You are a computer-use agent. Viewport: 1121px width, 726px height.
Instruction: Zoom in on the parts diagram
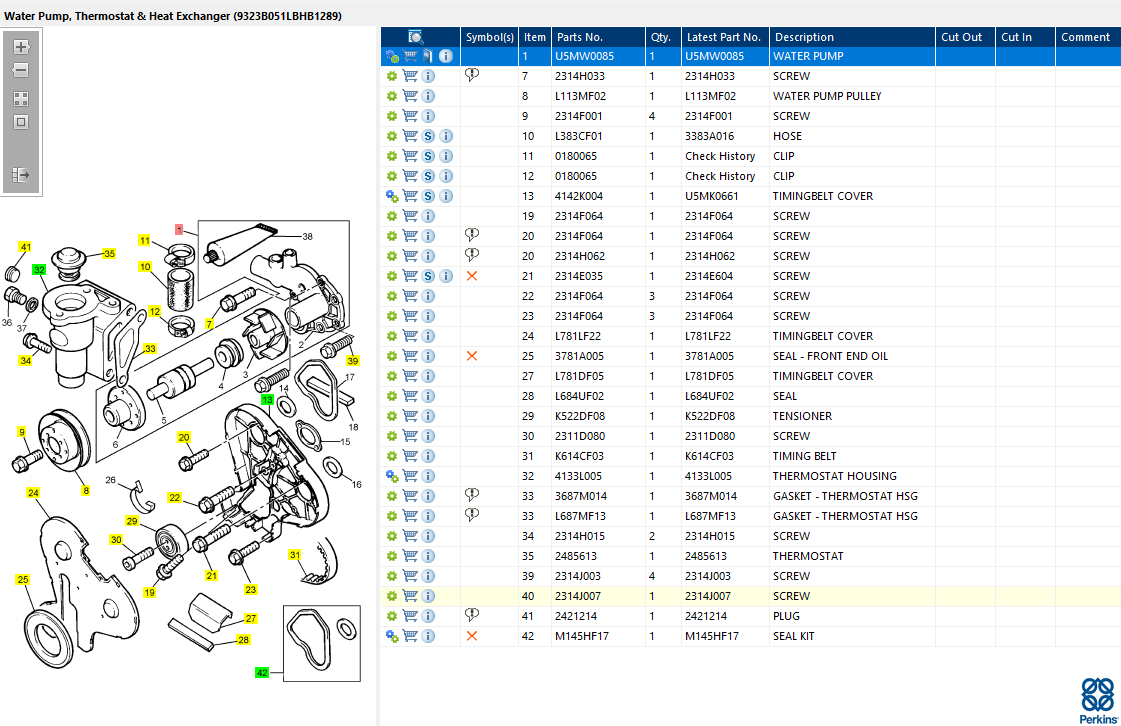(21, 47)
